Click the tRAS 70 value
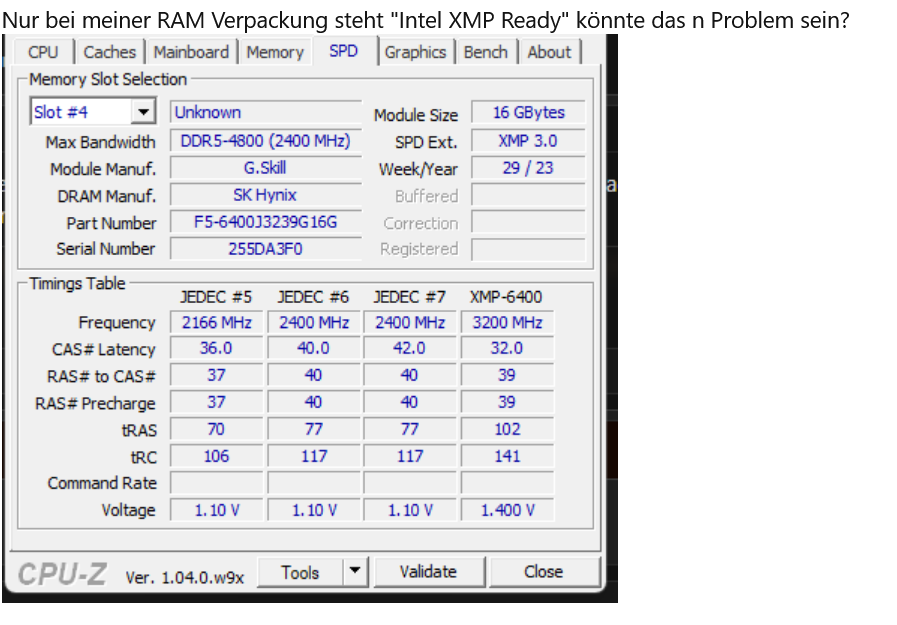This screenshot has width=897, height=625. [216, 429]
